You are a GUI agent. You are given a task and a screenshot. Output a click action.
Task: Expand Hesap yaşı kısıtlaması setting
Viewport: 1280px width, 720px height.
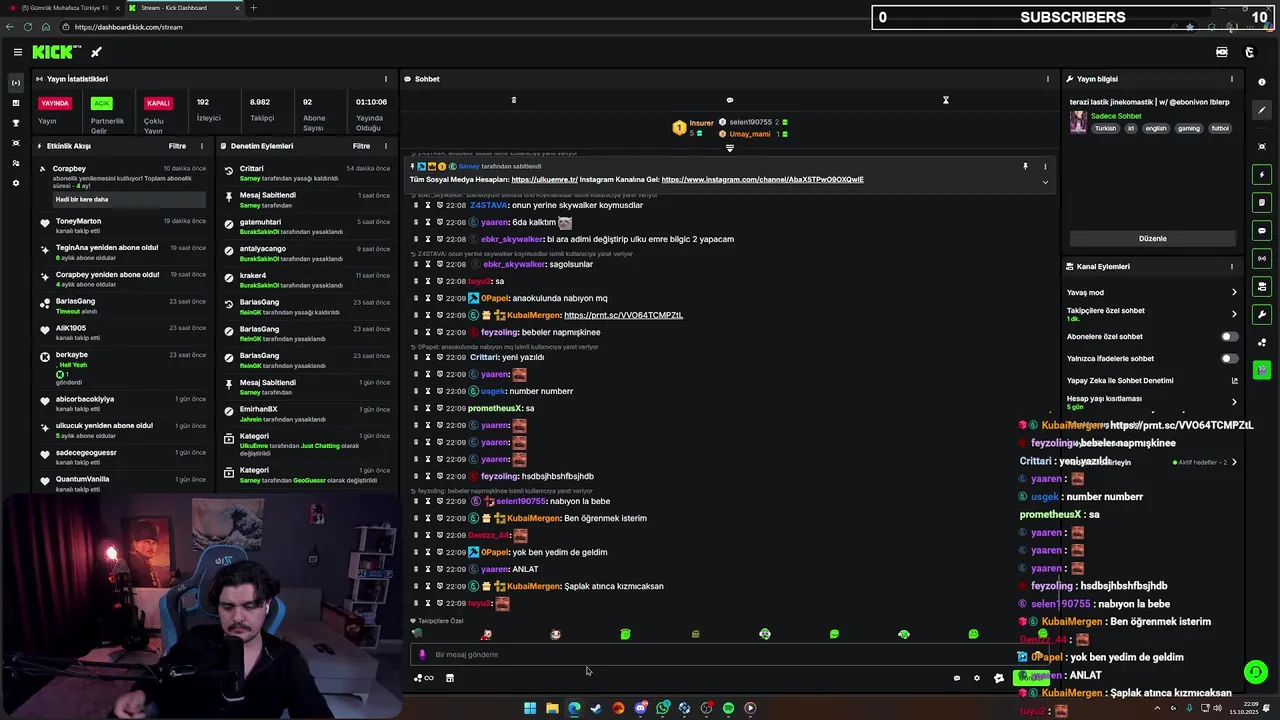tap(1234, 402)
